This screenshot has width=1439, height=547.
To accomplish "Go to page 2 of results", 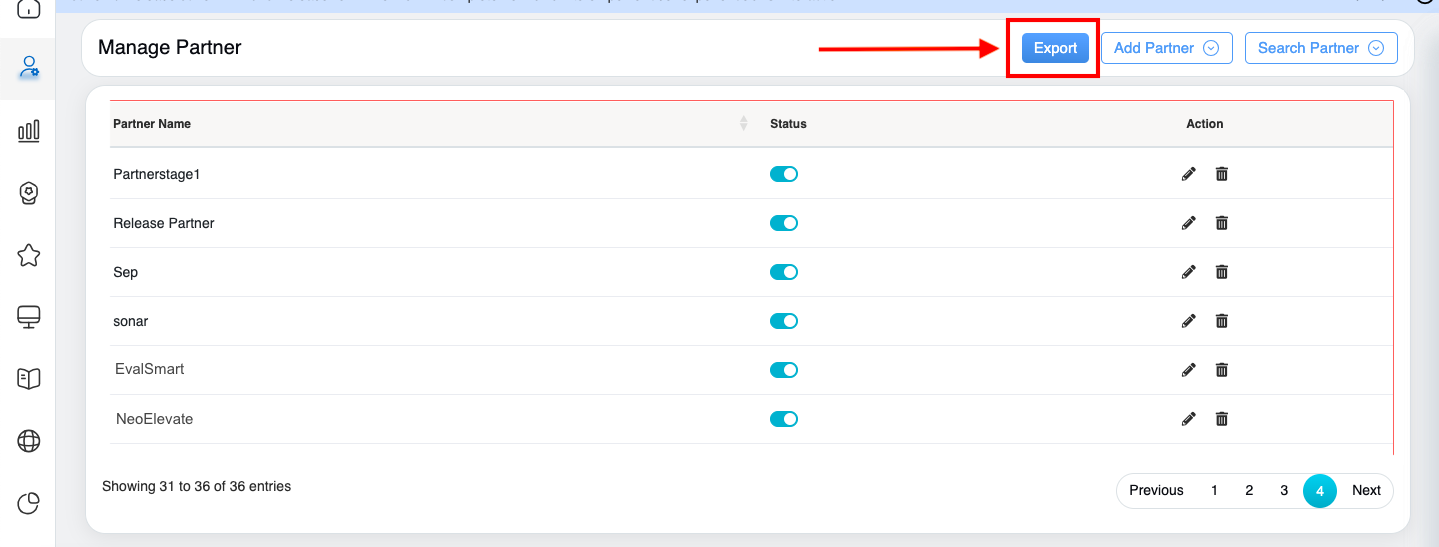I will pos(1249,490).
